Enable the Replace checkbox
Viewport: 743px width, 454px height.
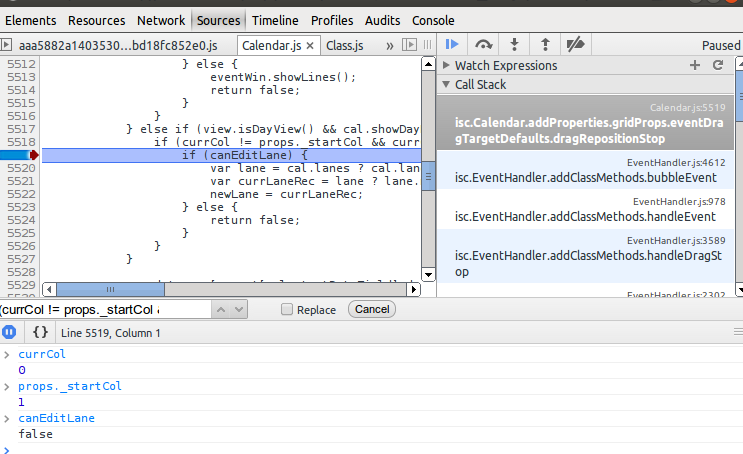click(287, 310)
